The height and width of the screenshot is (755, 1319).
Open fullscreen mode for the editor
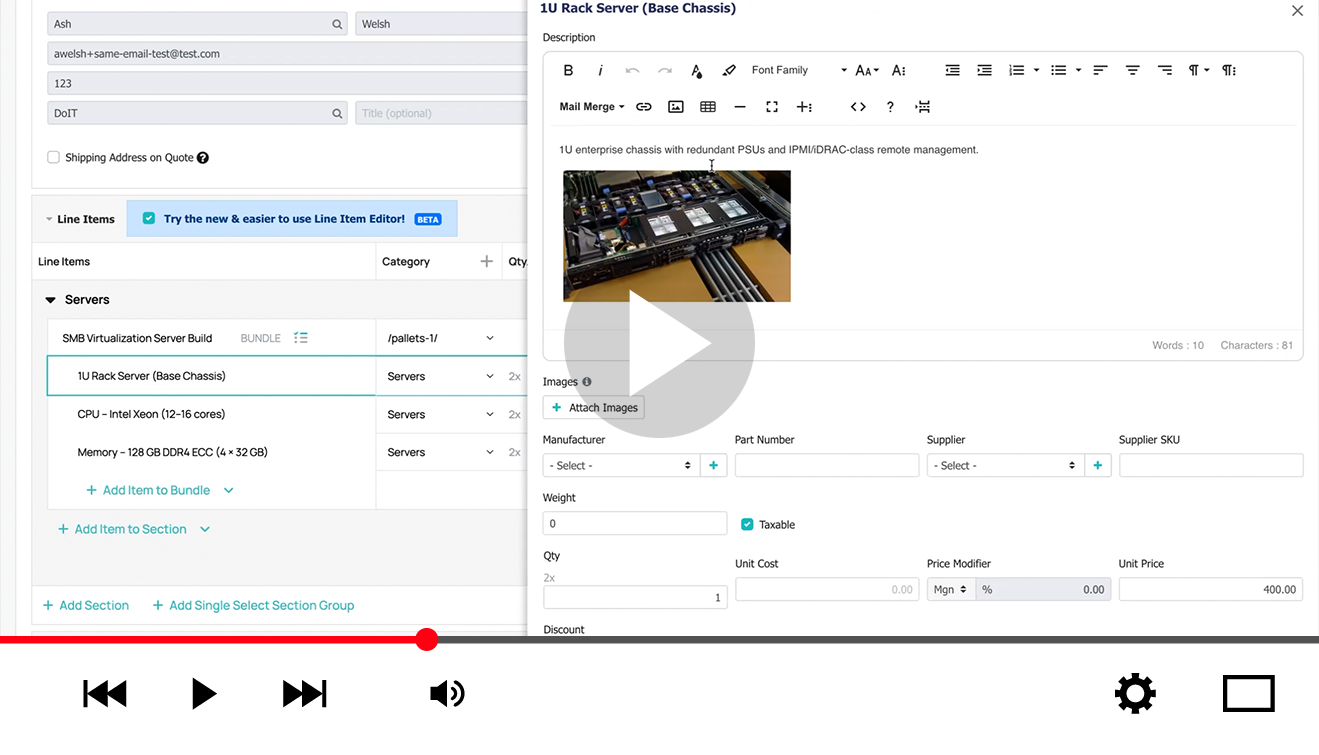point(772,107)
